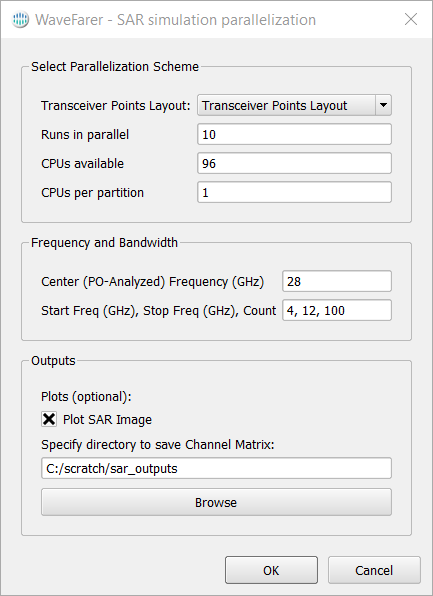
Task: Click the Start, Stop Freq, Count field
Action: point(337,310)
